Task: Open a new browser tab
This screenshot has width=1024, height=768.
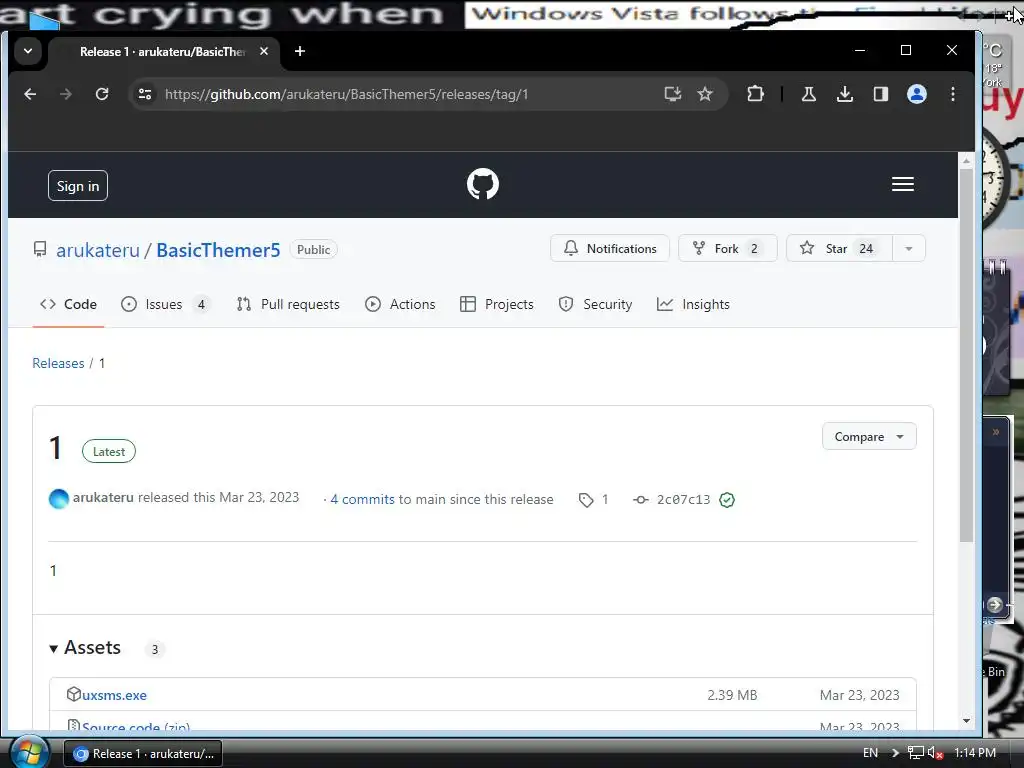Action: point(300,51)
